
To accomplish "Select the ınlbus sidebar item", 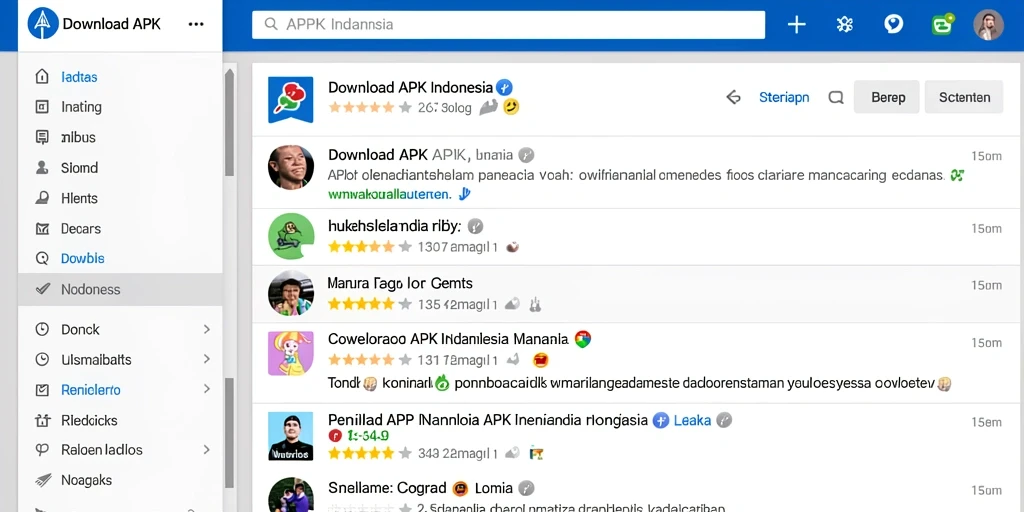I will point(120,137).
